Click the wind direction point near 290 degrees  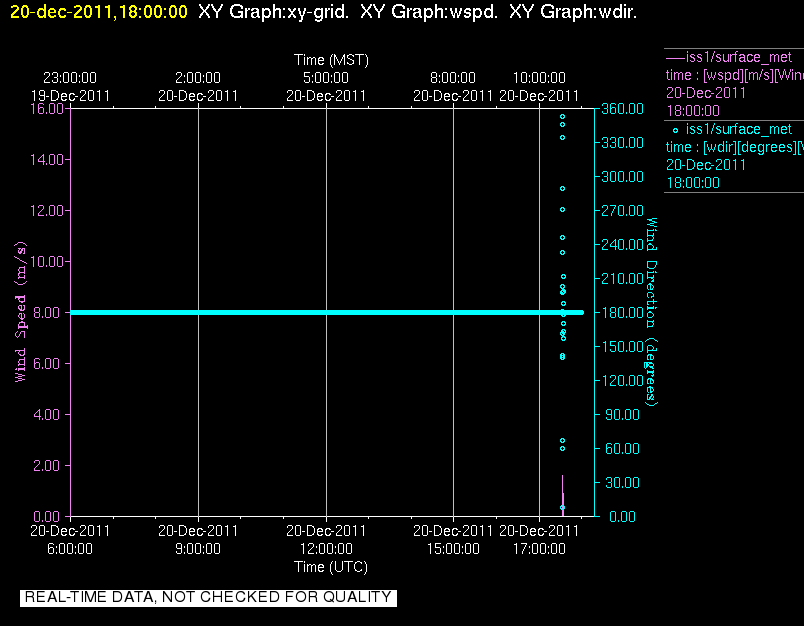coord(562,189)
